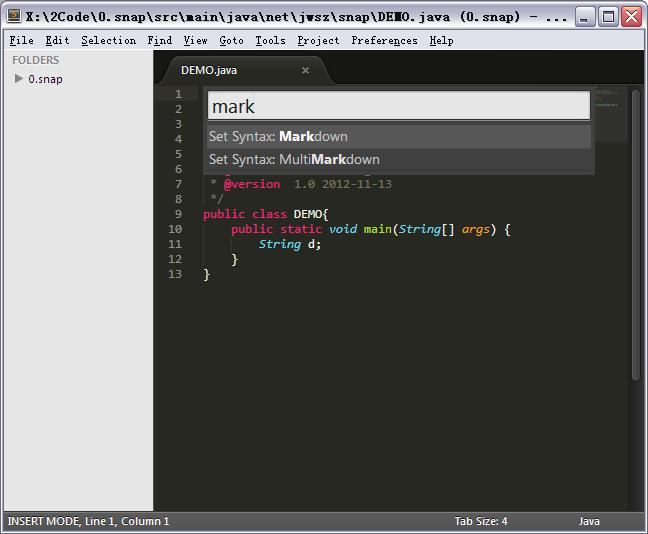Click the args parameter
Screen dimensions: 648x534
click(x=476, y=229)
